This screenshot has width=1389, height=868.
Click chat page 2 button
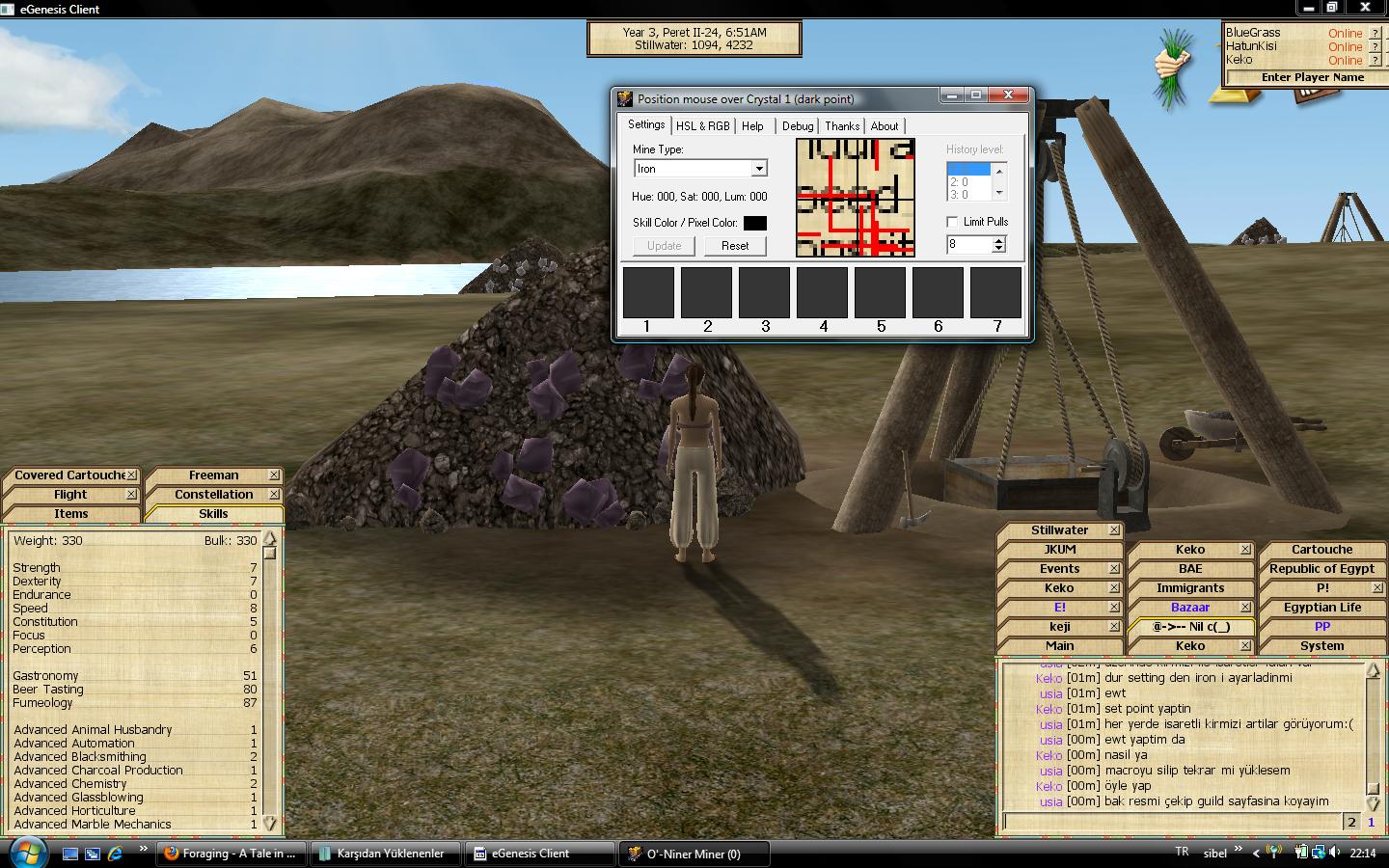(x=1351, y=822)
